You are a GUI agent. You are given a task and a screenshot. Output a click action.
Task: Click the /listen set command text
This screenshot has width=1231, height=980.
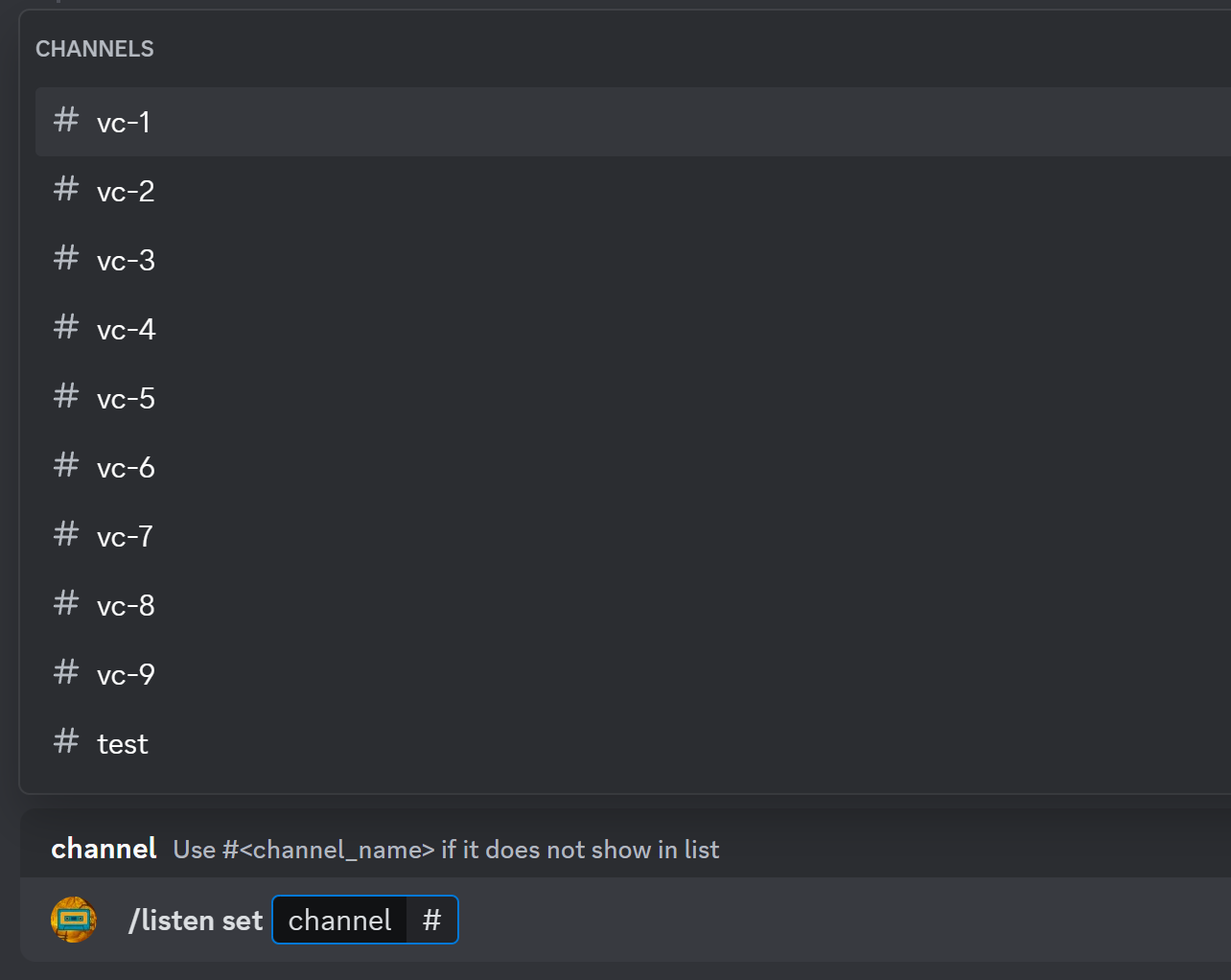(x=196, y=921)
